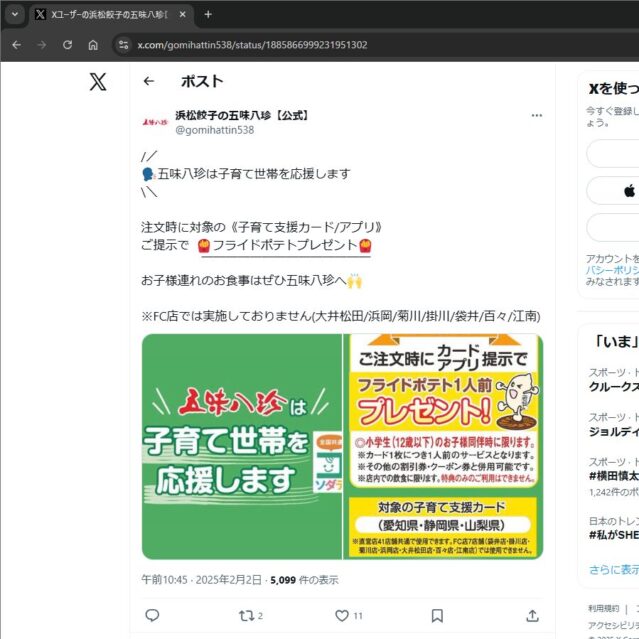Screen dimensions: 639x639
Task: Open the post's more options (three dots)
Action: coord(536,116)
